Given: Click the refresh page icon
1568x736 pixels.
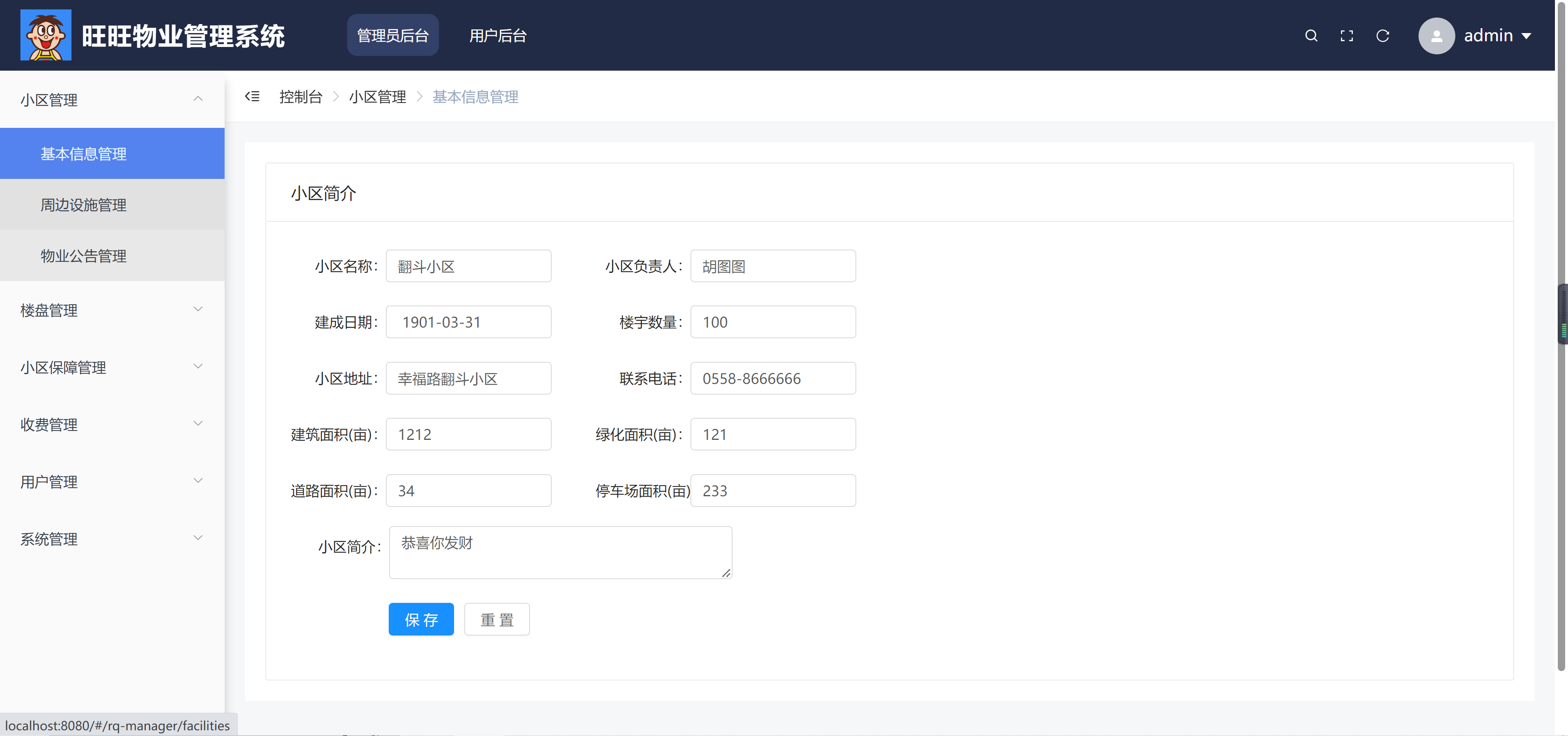Looking at the screenshot, I should [x=1382, y=35].
